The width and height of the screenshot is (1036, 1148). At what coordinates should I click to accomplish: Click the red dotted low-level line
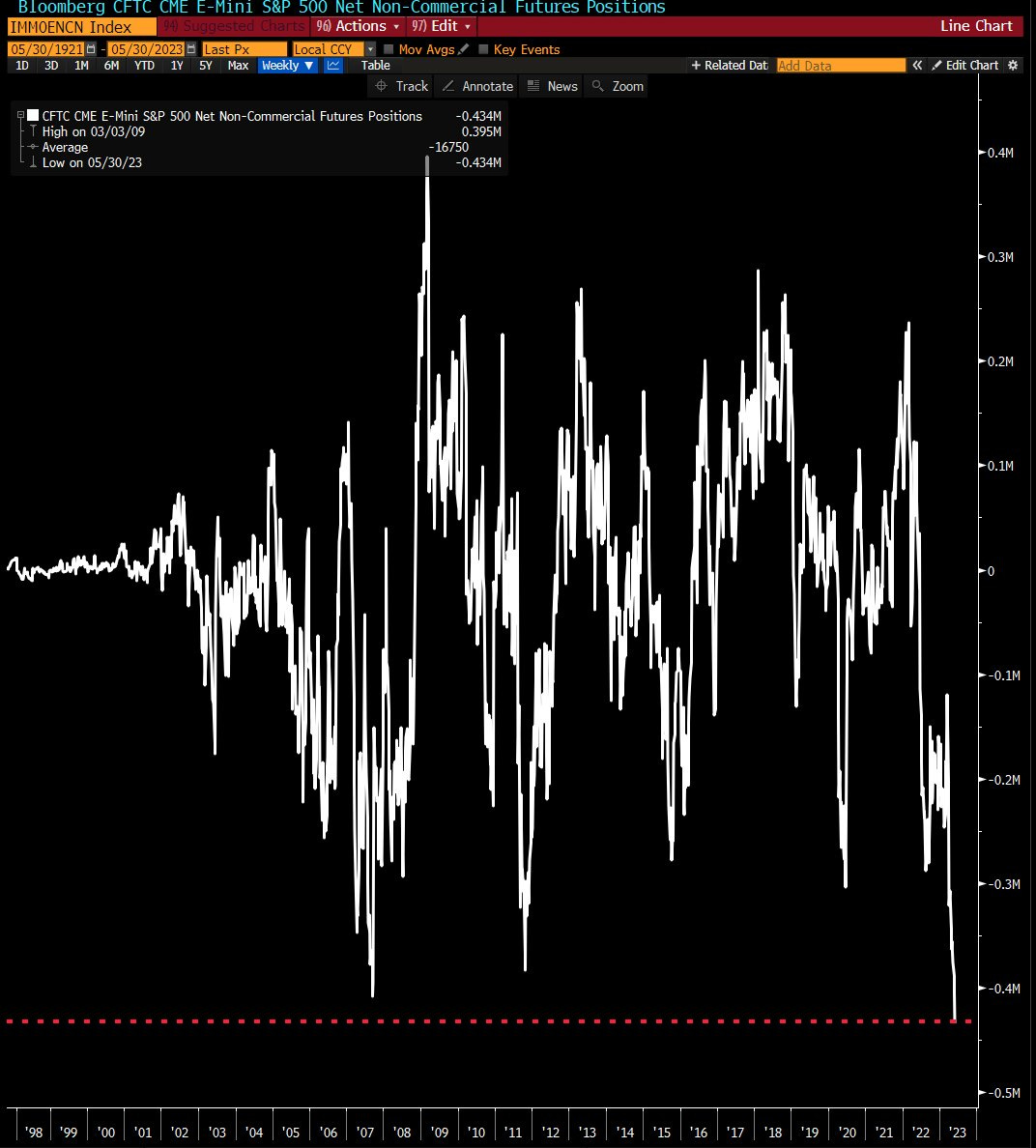[x=489, y=1020]
